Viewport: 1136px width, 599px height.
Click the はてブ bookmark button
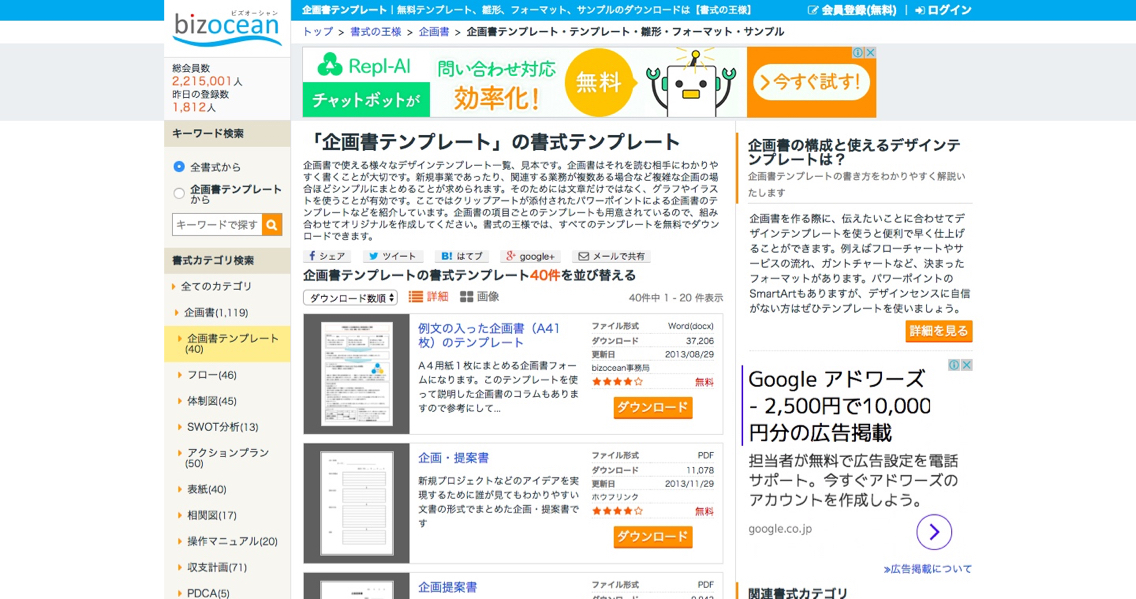tap(462, 256)
